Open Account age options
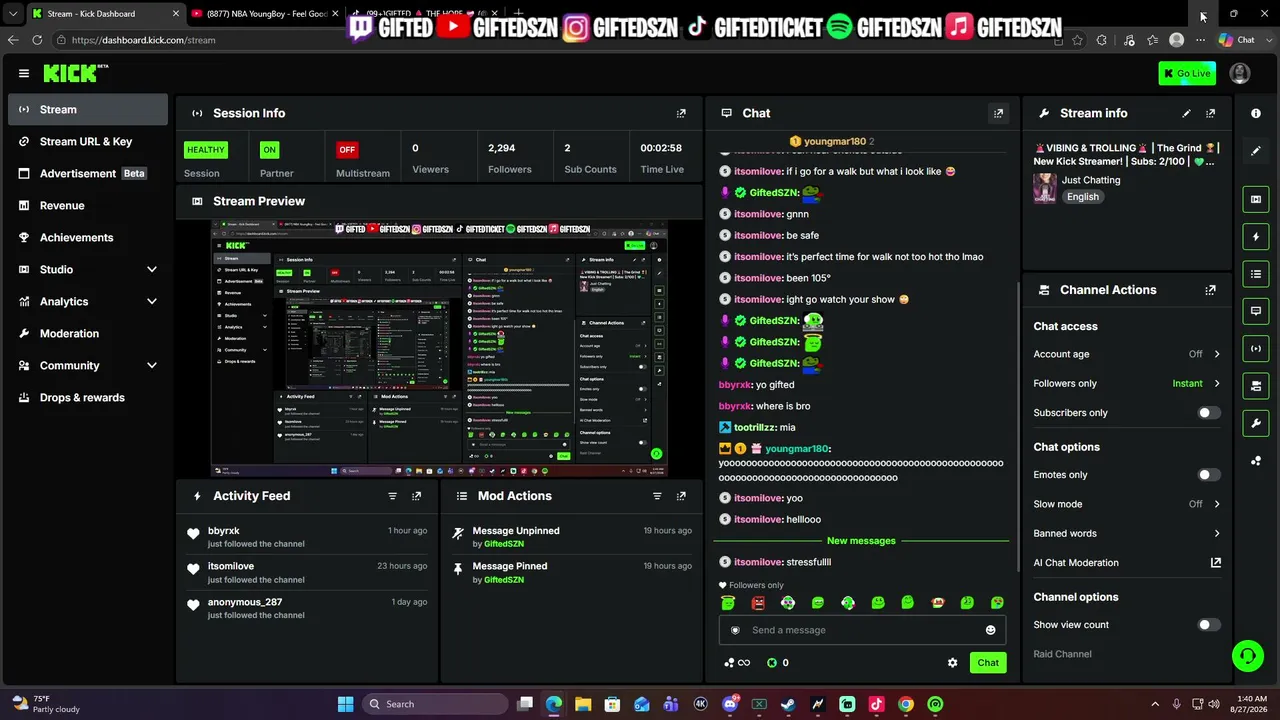1280x720 pixels. [x=1127, y=354]
